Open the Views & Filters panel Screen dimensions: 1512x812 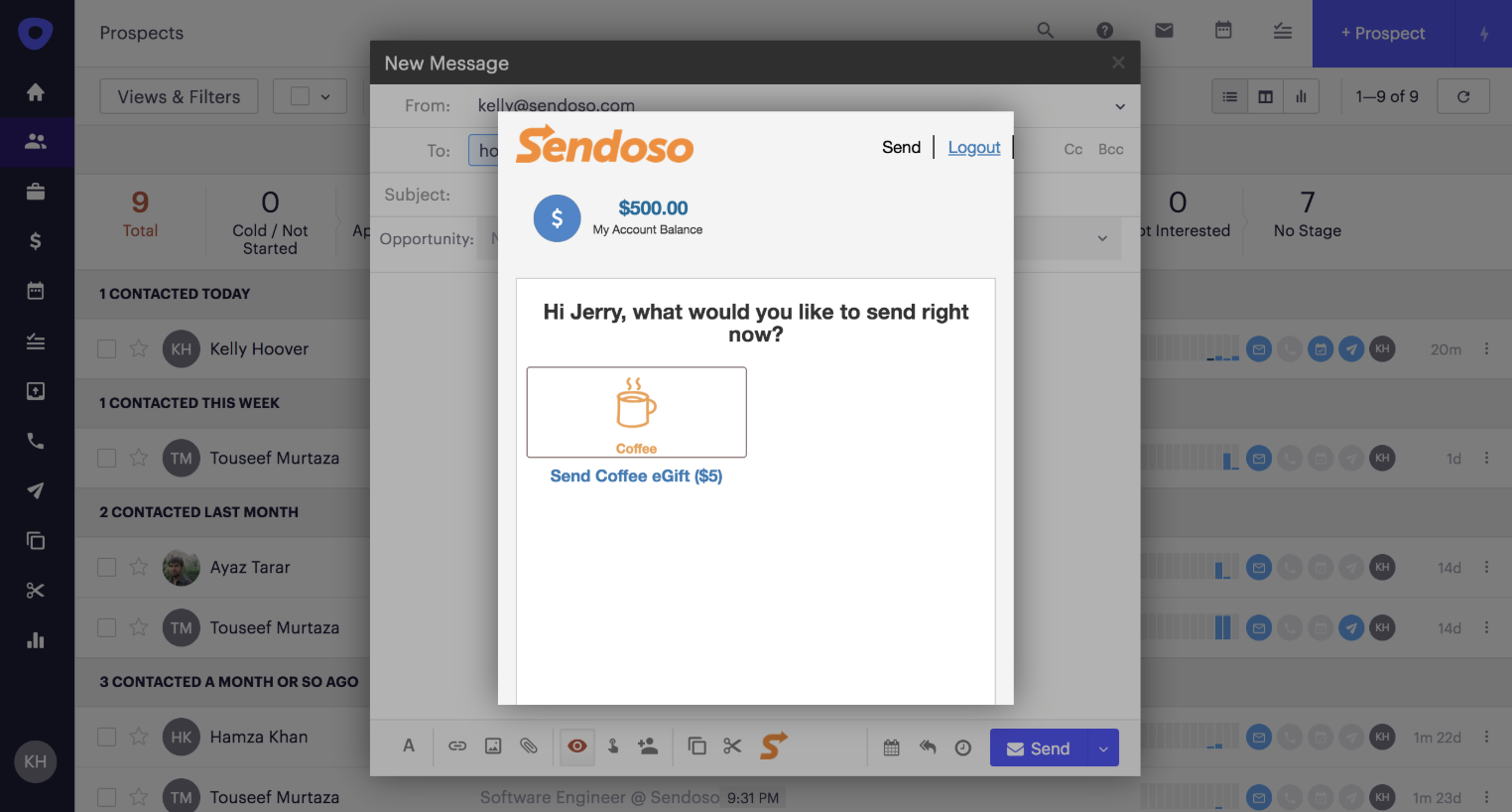click(180, 96)
